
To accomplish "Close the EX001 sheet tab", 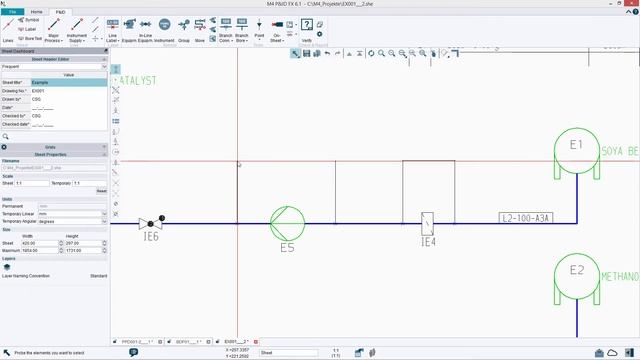I will [x=256, y=342].
